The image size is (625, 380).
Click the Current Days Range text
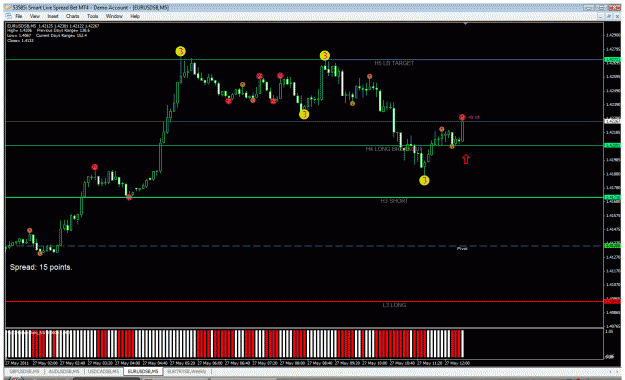61,35
